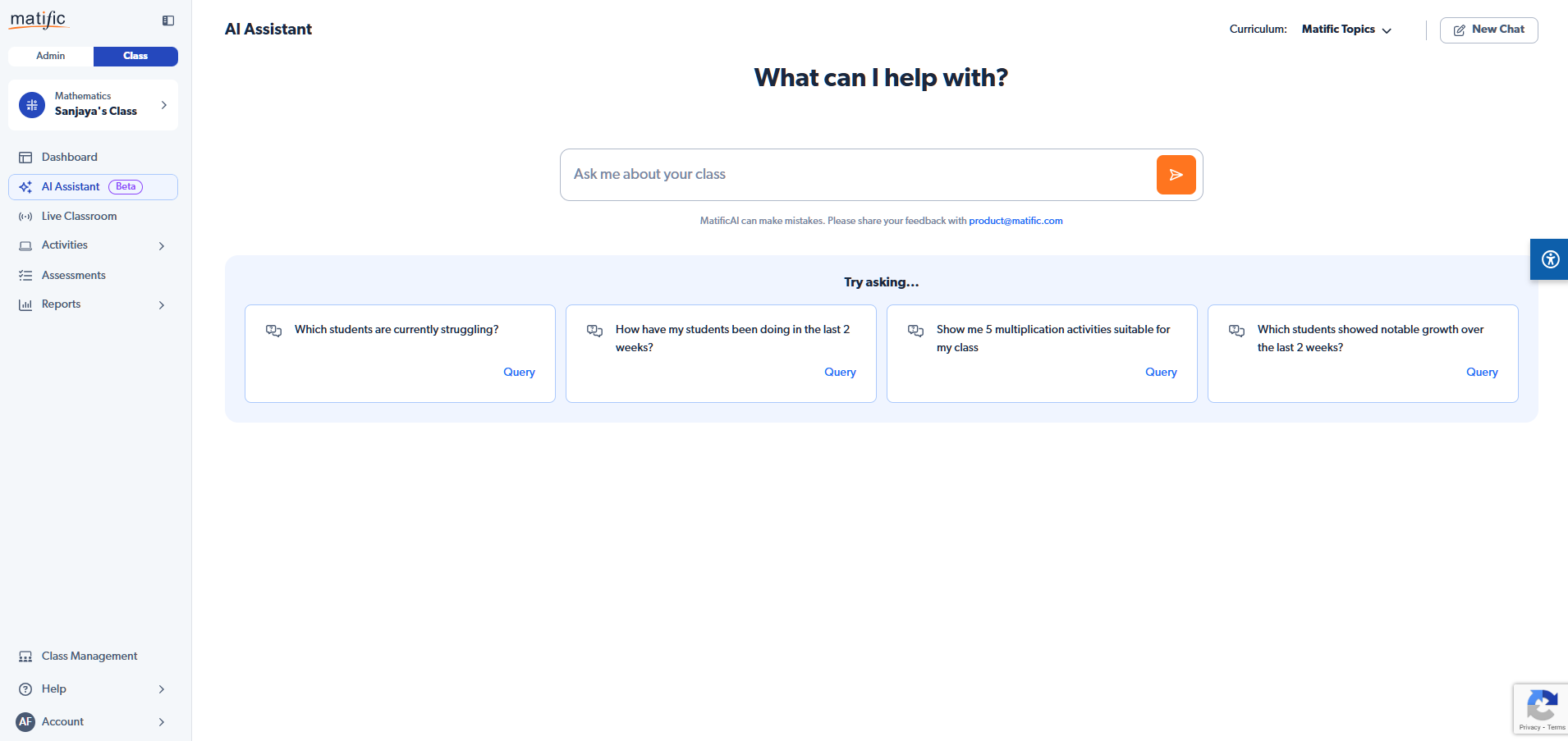Screen dimensions: 1568x741
Task: Click the Mathematics class round icon
Action: [32, 105]
